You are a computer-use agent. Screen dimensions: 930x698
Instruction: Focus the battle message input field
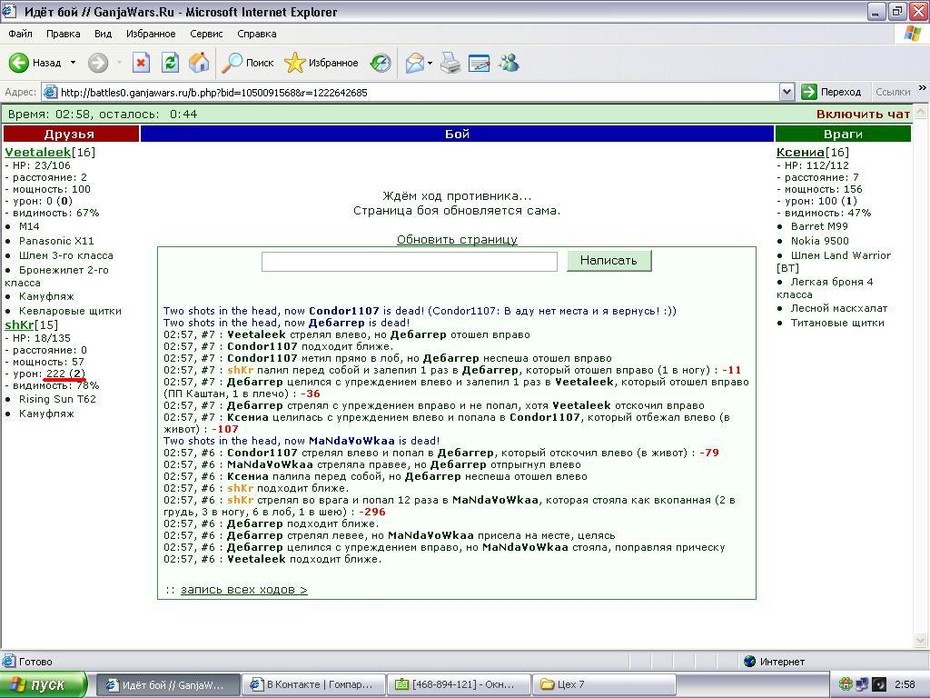point(409,261)
